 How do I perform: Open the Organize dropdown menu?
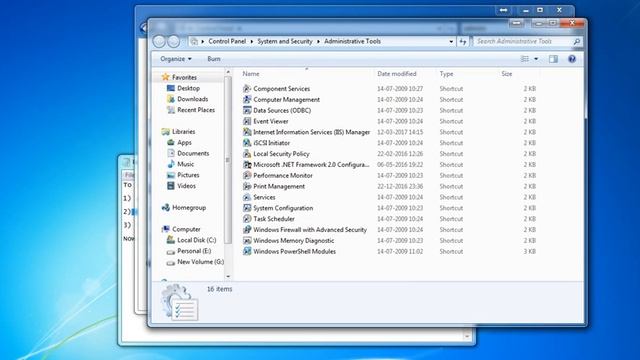[x=176, y=59]
